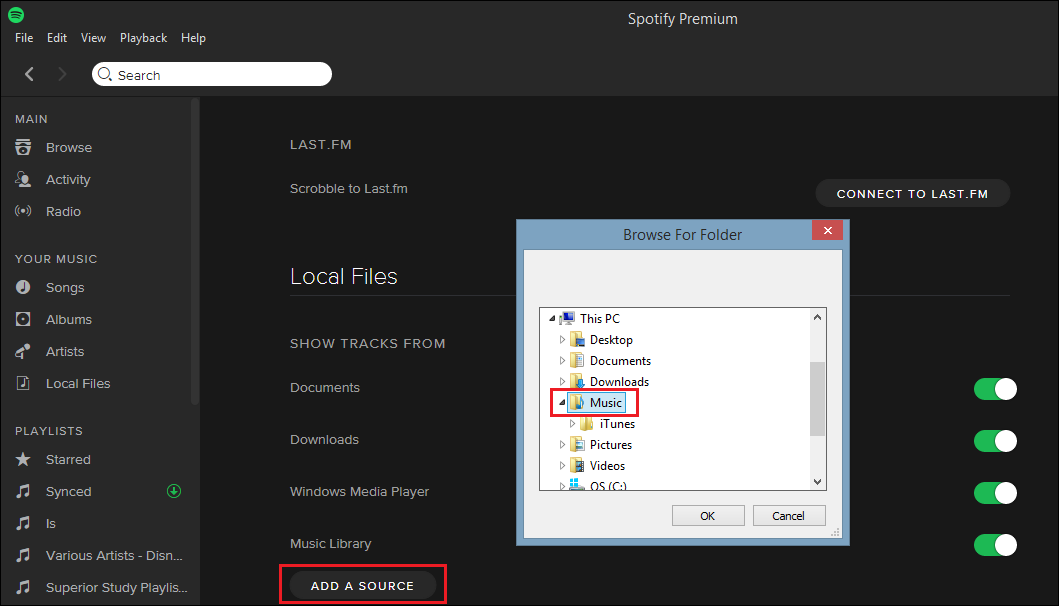Go forward with the right arrow

click(x=62, y=74)
